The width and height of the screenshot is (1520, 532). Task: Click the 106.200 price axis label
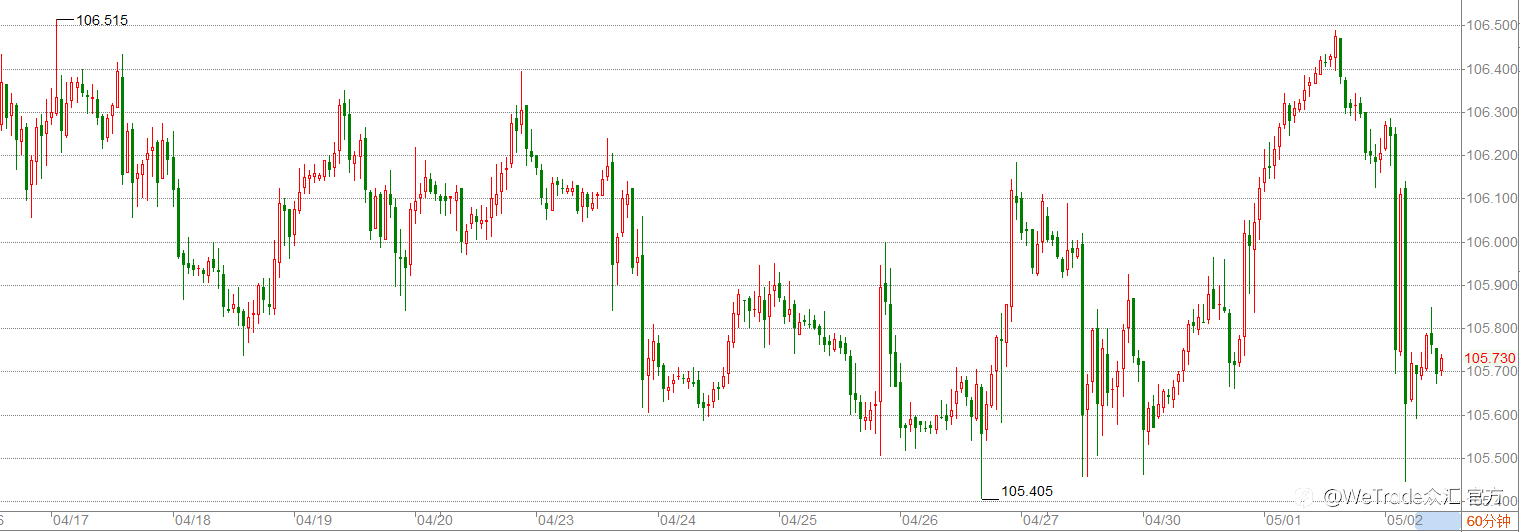pyautogui.click(x=1490, y=155)
